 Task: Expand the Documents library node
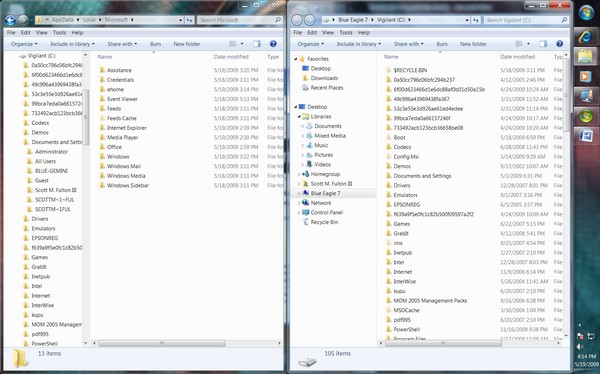pos(302,126)
